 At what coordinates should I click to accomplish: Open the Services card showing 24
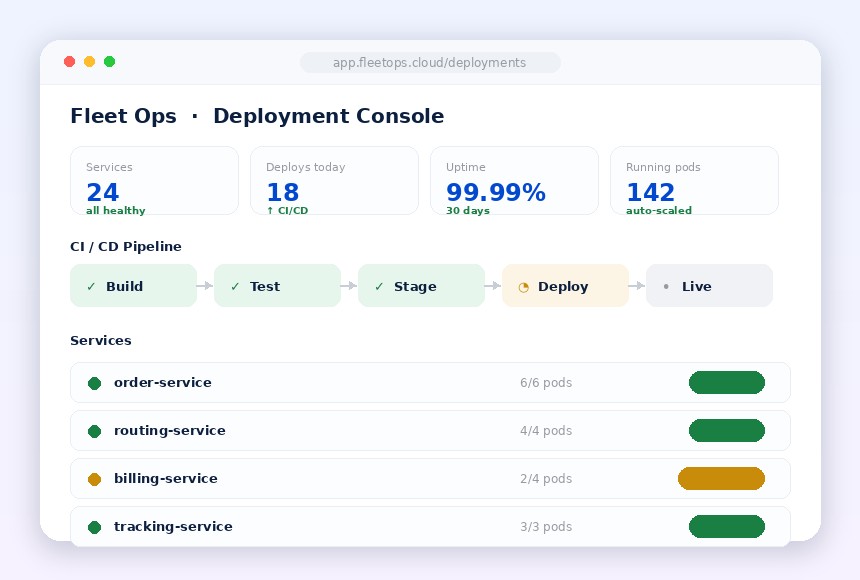point(155,181)
